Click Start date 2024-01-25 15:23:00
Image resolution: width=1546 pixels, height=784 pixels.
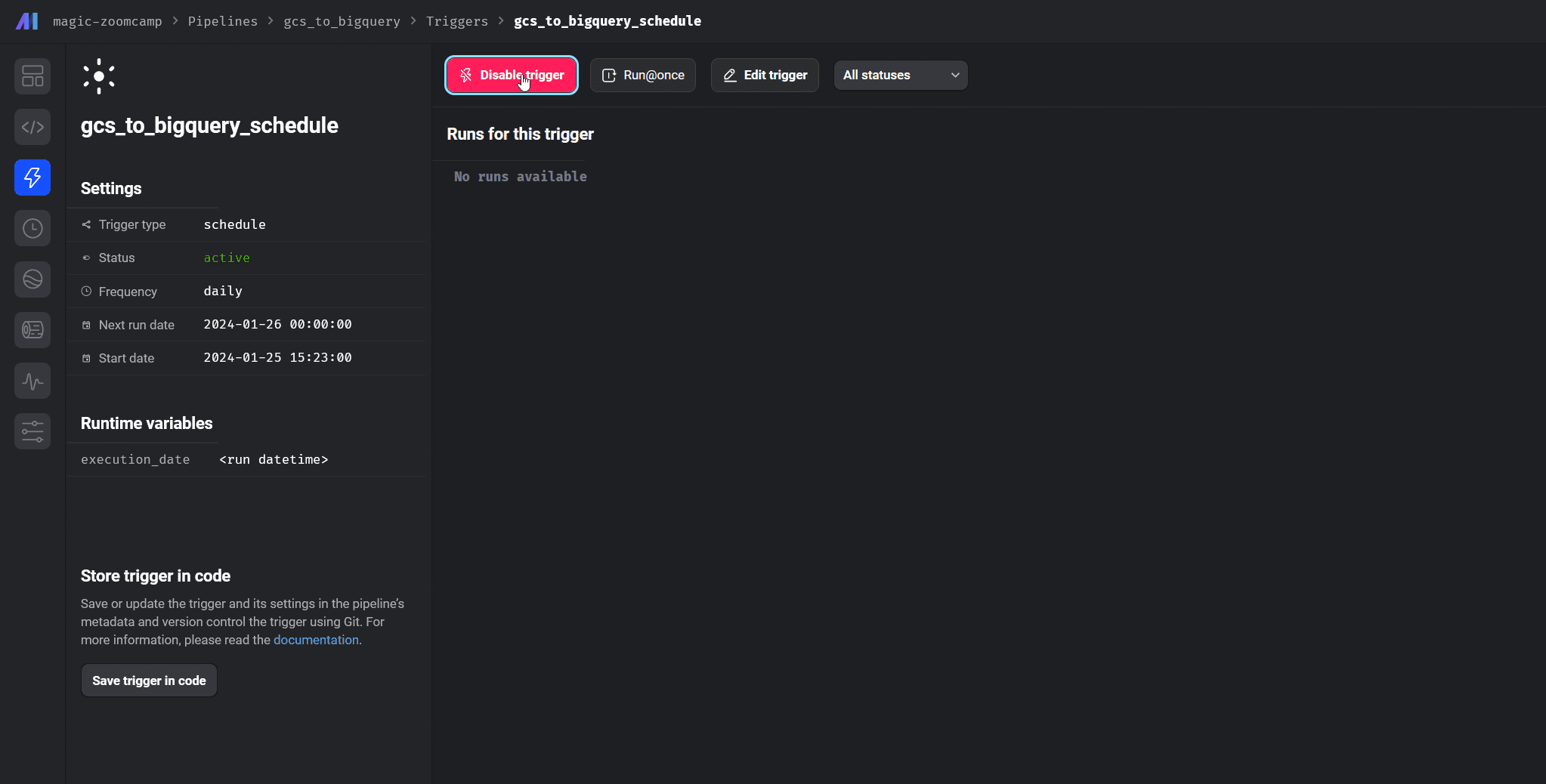(277, 357)
